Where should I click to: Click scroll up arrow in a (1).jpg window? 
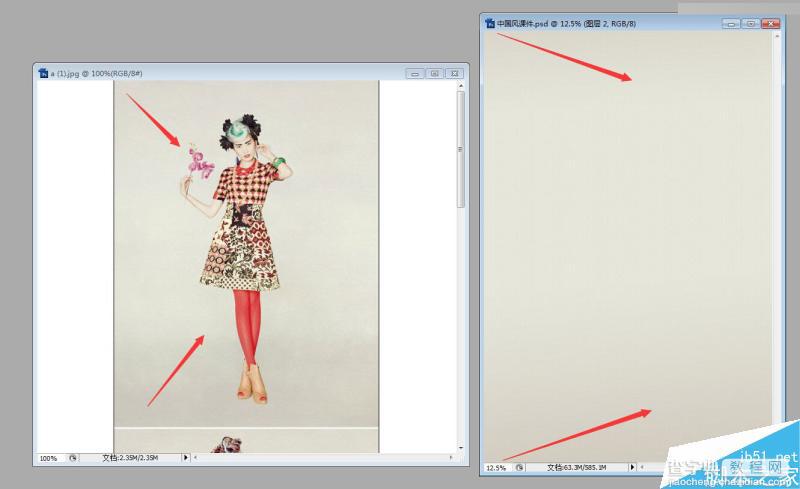(x=461, y=86)
